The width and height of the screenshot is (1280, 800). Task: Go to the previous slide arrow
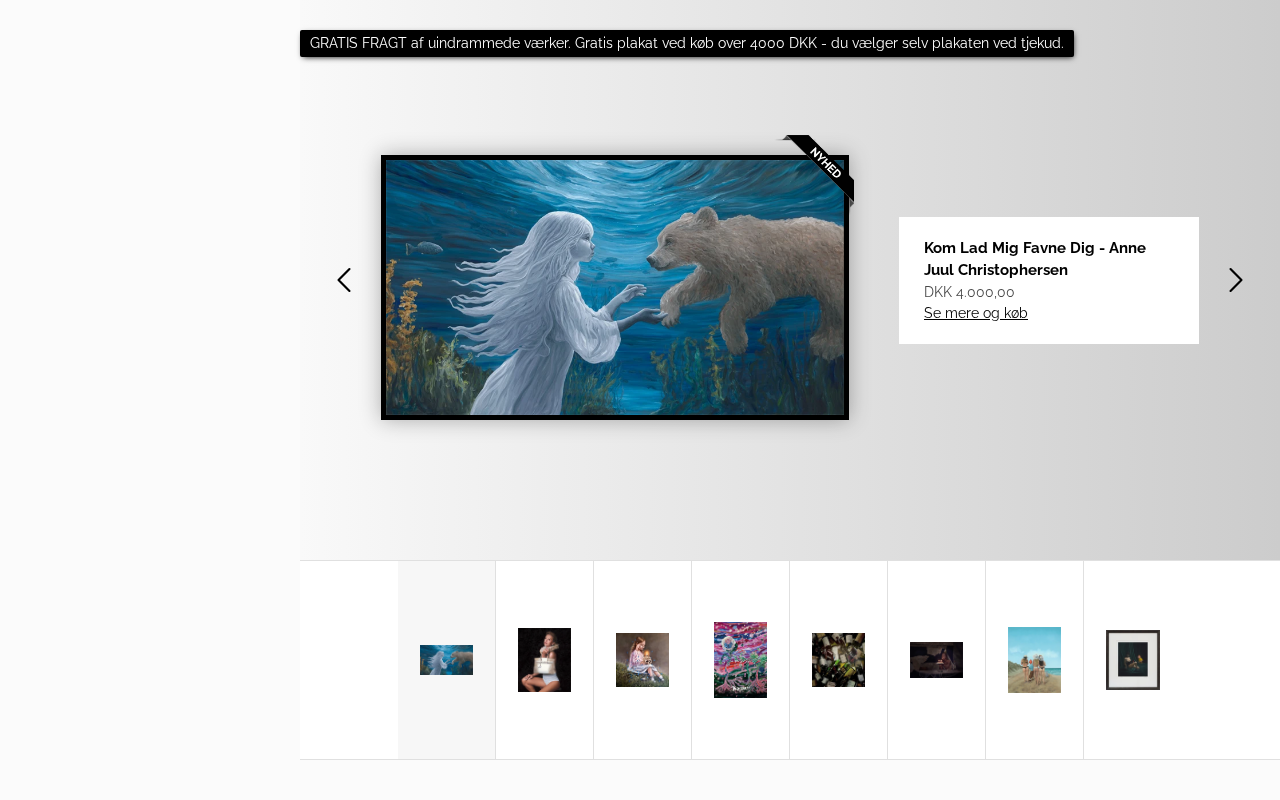pyautogui.click(x=344, y=280)
